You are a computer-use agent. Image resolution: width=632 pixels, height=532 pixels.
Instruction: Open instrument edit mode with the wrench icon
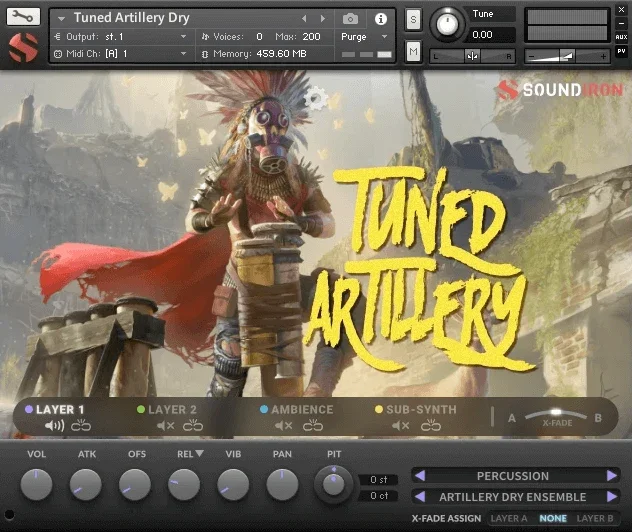click(23, 17)
